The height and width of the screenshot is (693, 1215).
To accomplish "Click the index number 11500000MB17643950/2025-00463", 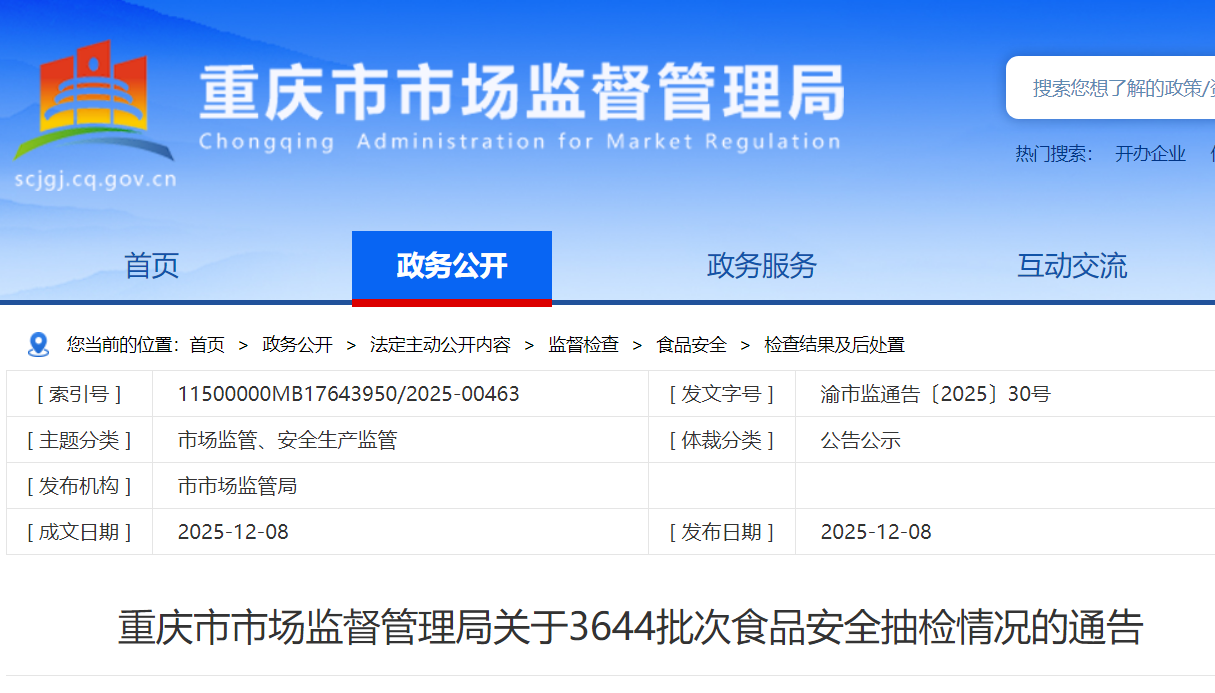I will pyautogui.click(x=348, y=394).
